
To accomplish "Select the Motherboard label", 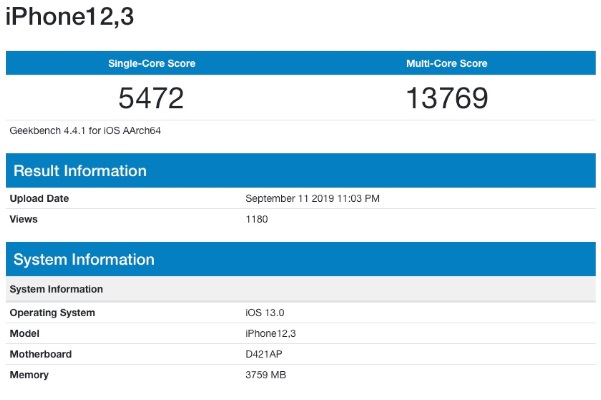I will [x=41, y=354].
